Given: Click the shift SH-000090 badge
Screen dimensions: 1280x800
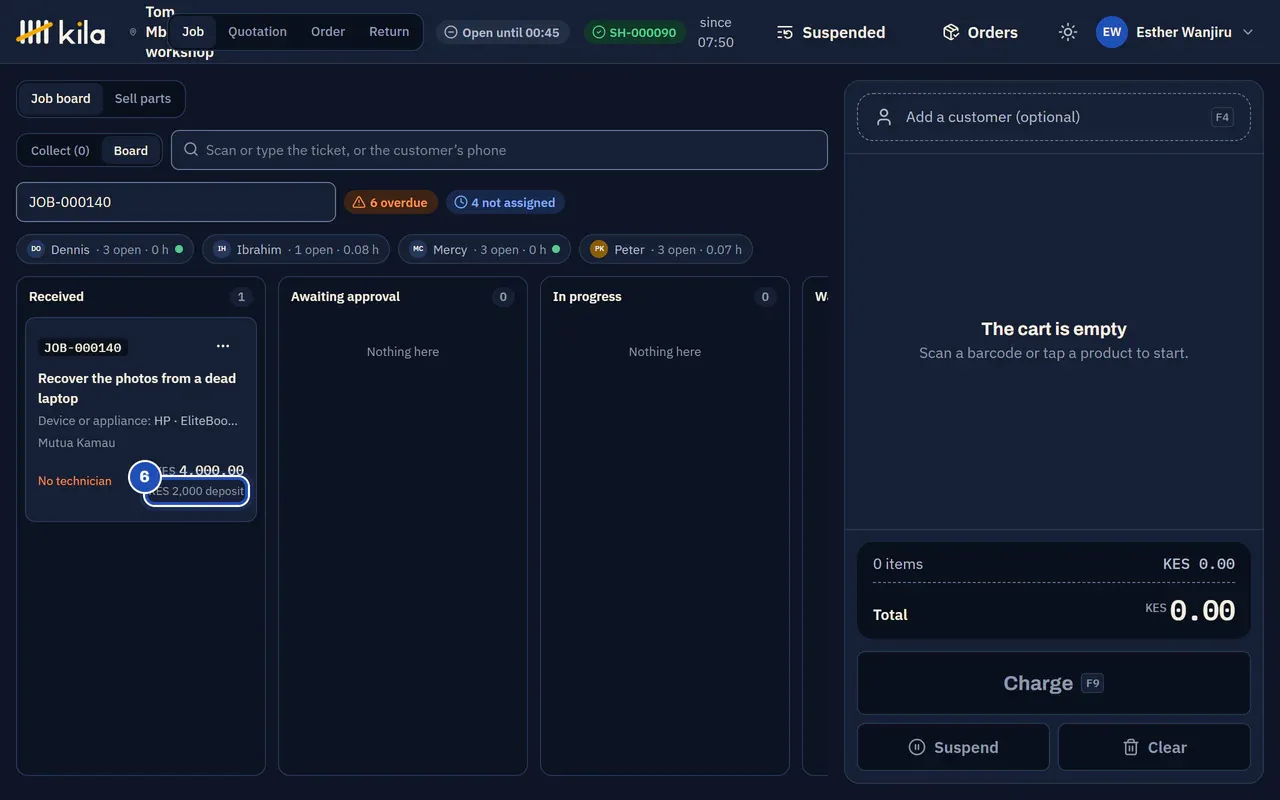Looking at the screenshot, I should coord(634,32).
